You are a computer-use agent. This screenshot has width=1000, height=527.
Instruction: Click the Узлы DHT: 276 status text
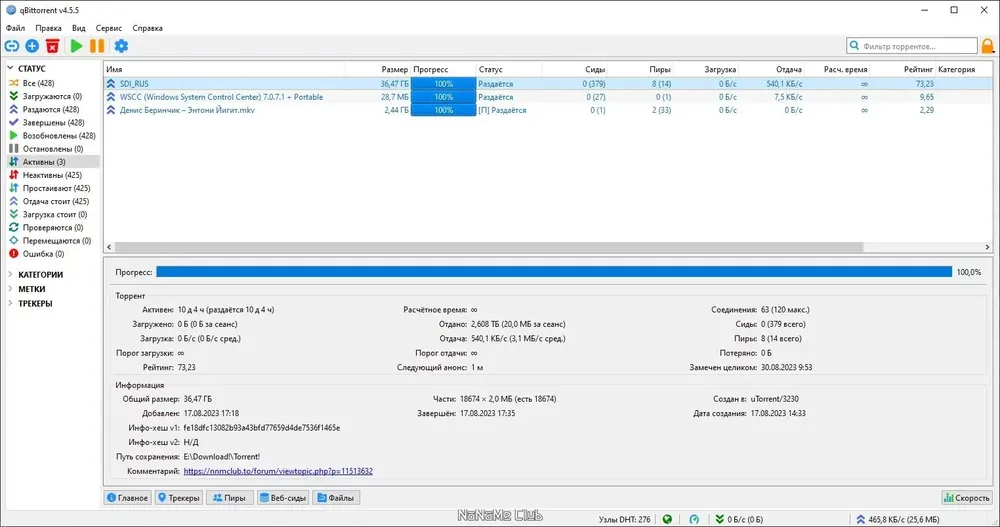pos(624,519)
